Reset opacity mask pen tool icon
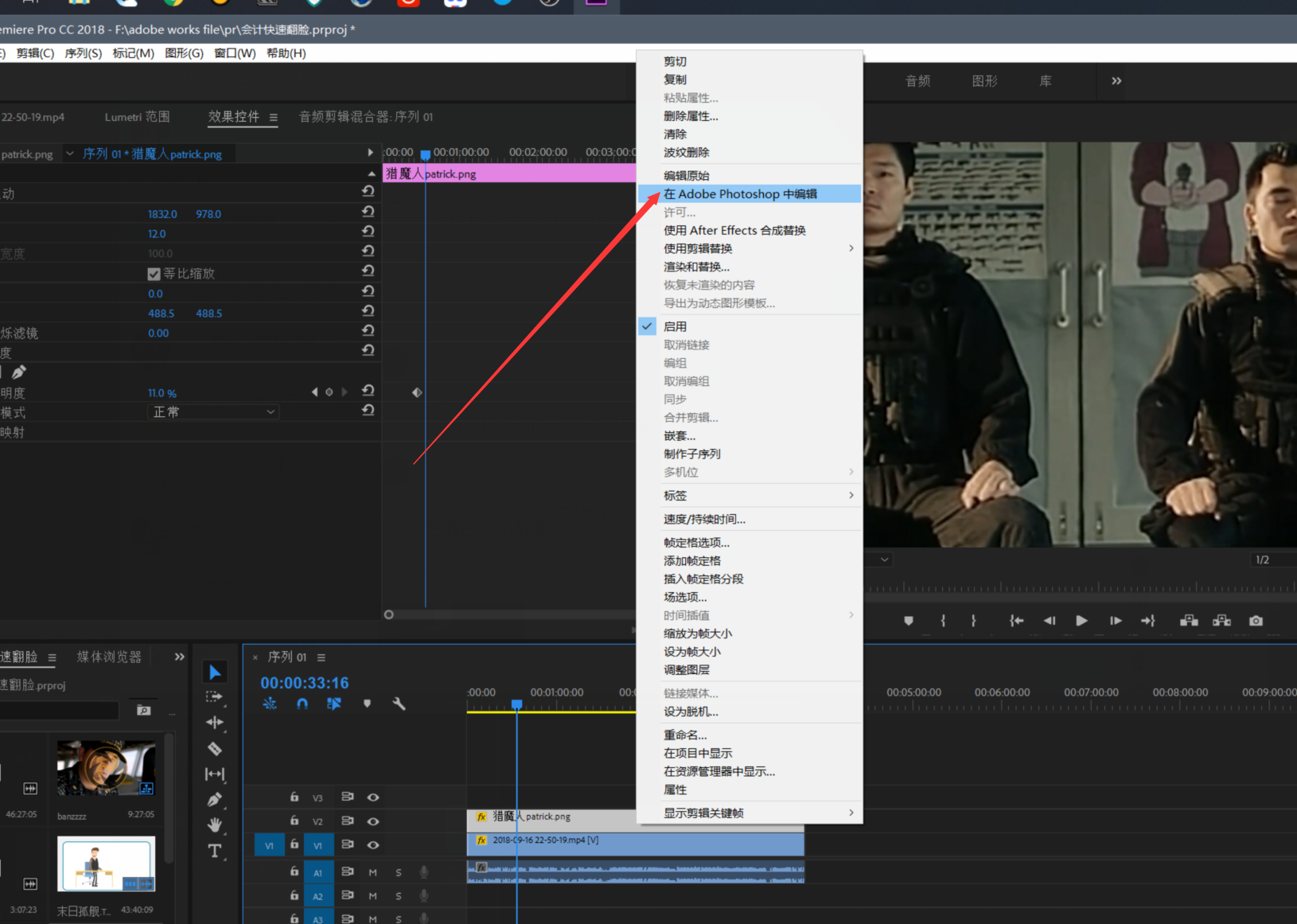 click(x=19, y=372)
